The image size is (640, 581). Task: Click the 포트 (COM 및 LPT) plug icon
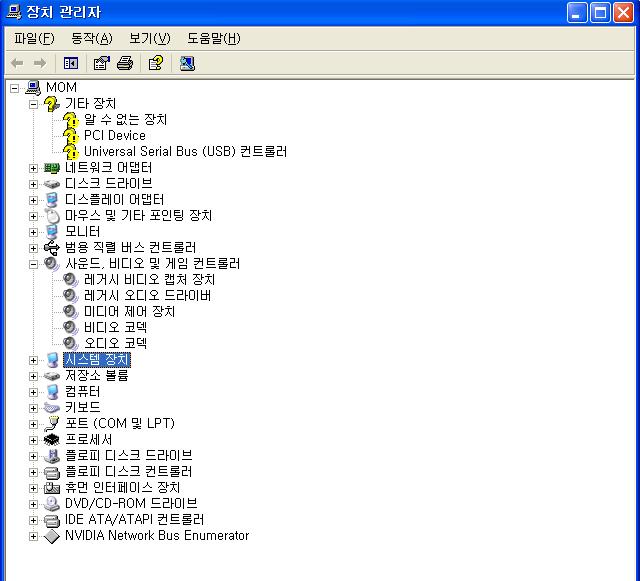(x=52, y=423)
